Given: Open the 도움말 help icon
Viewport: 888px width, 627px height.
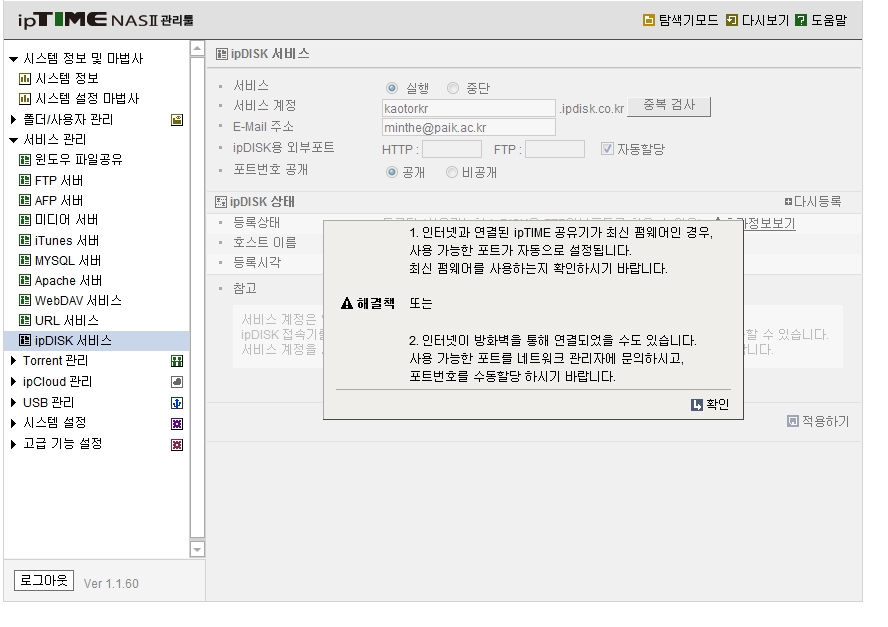Looking at the screenshot, I should (x=801, y=20).
